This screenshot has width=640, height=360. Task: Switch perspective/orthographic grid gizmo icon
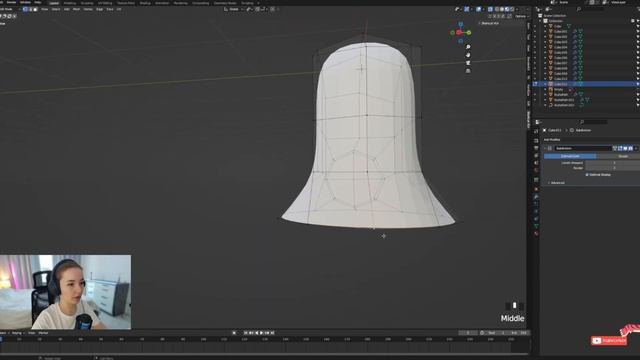tap(468, 71)
